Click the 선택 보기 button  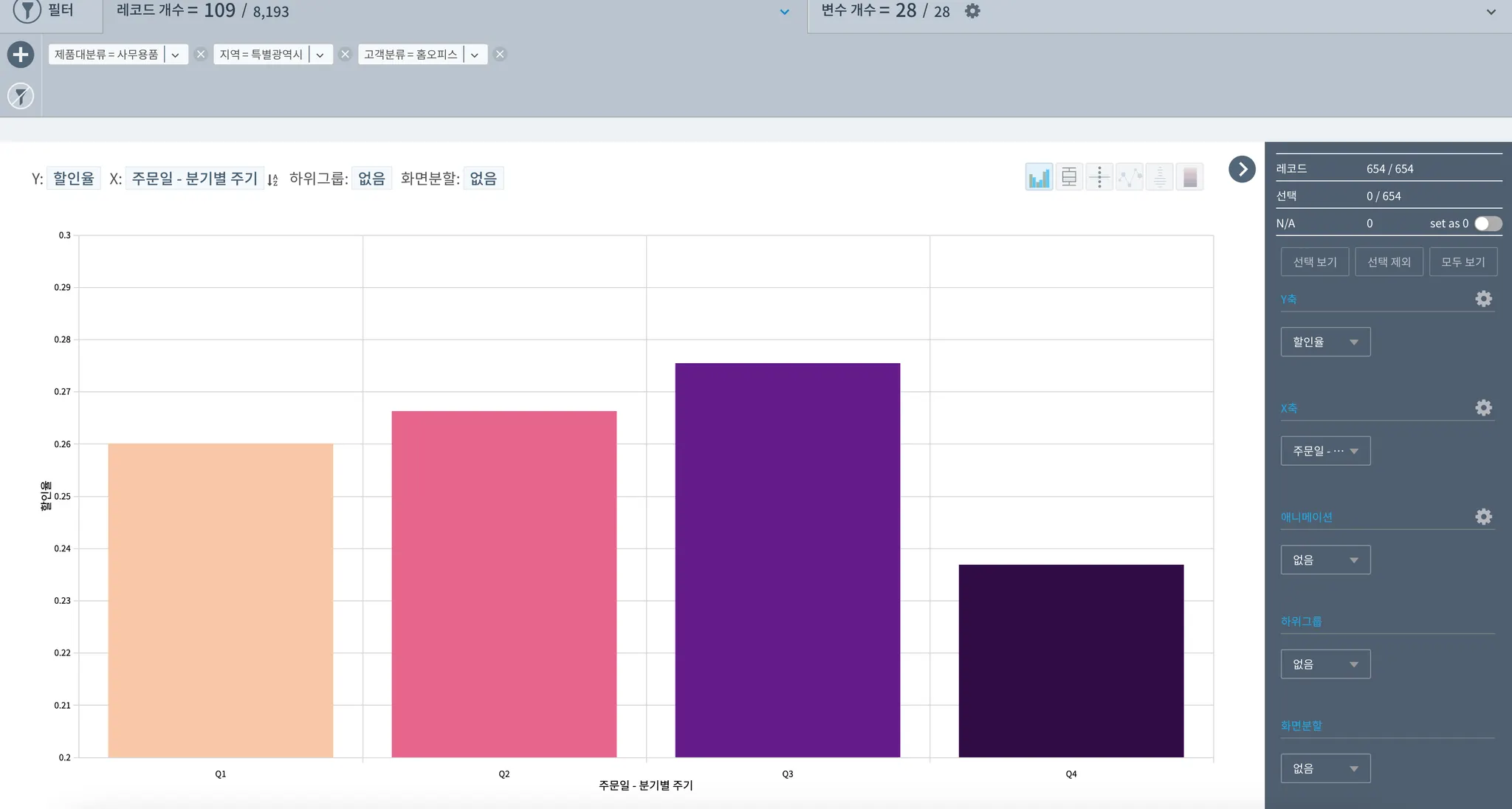1315,262
